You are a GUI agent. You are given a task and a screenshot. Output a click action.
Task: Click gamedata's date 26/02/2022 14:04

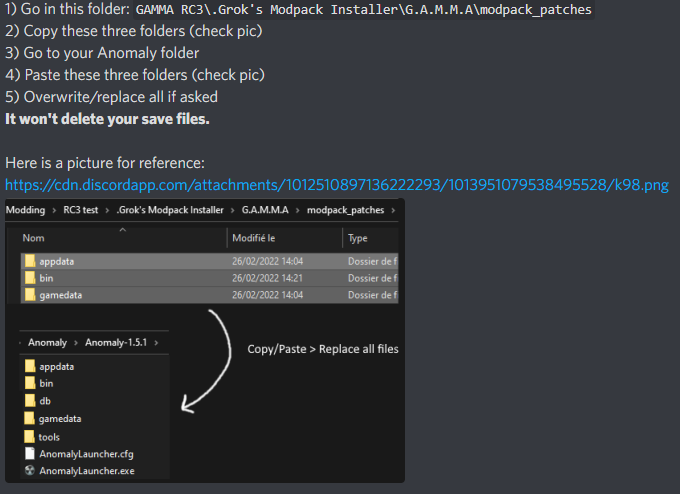pos(268,295)
